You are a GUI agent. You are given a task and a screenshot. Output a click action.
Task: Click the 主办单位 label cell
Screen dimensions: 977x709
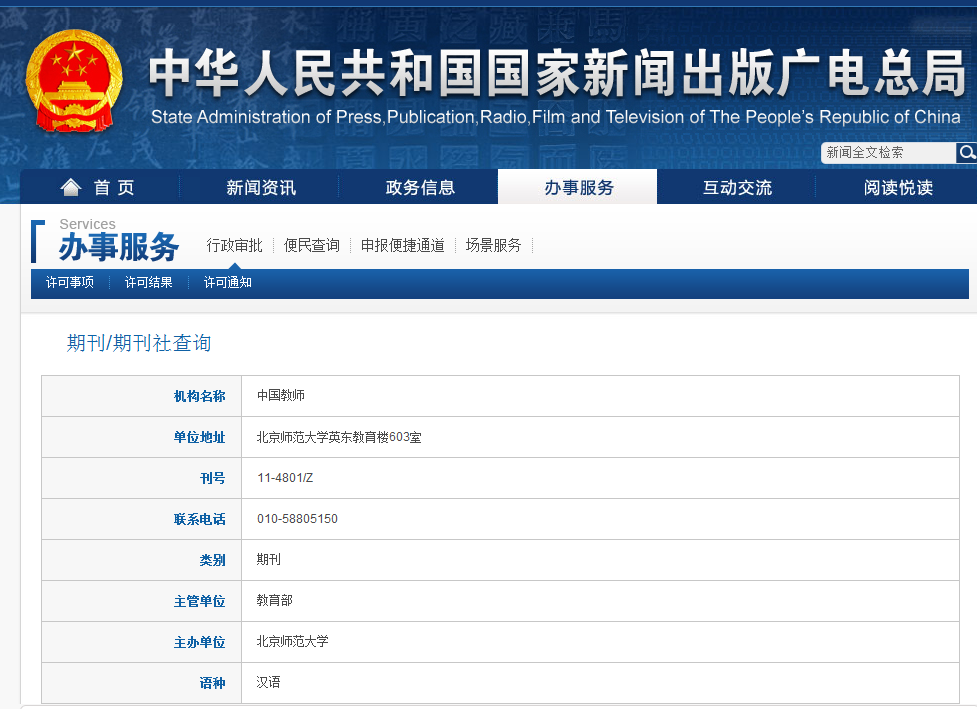point(141,643)
